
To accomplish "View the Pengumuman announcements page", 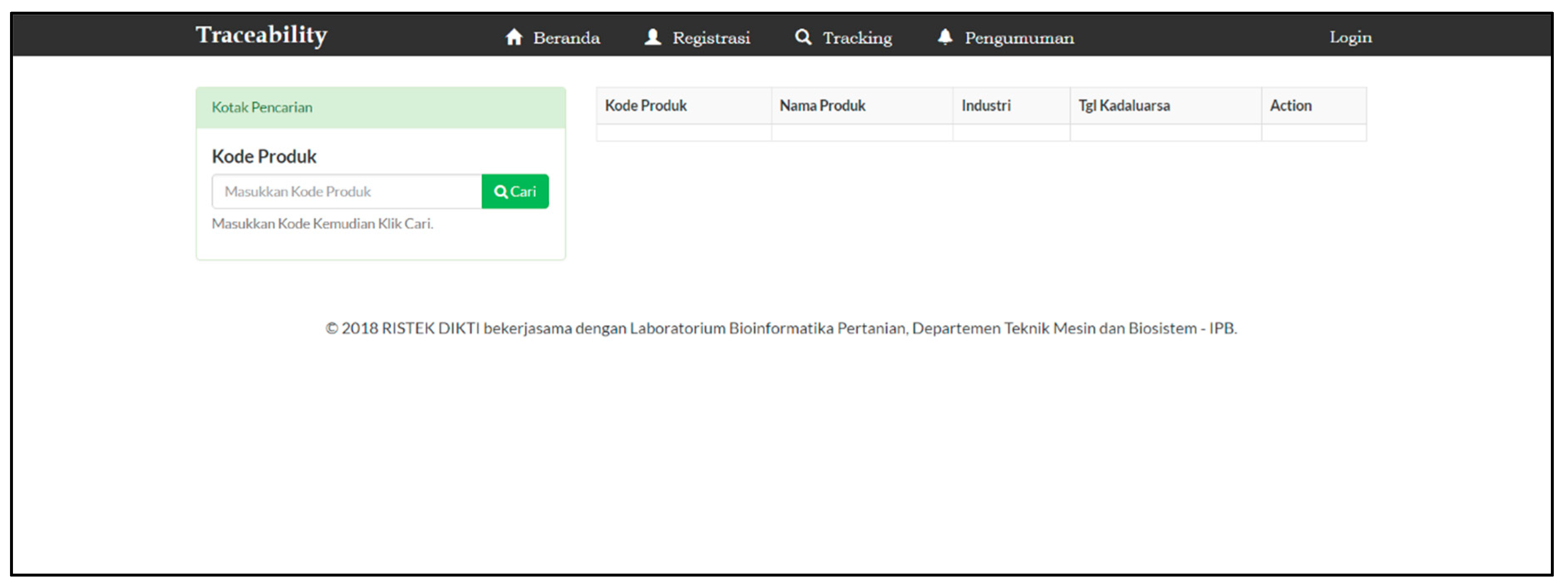I will pyautogui.click(x=1019, y=38).
